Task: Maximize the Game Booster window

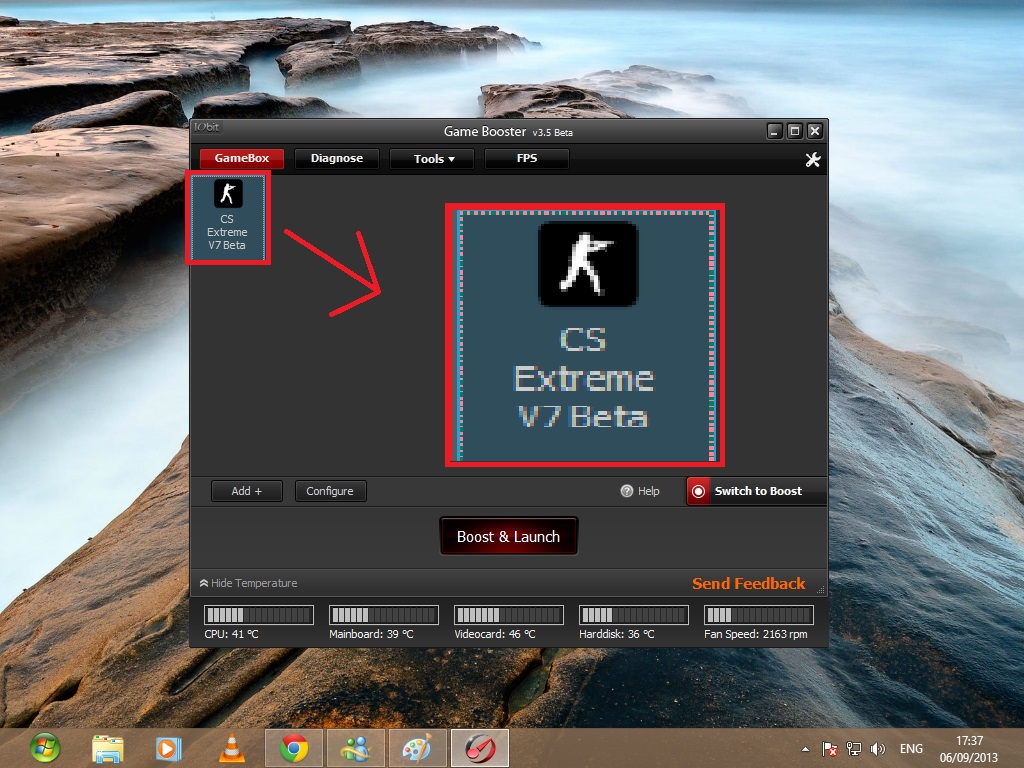Action: tap(794, 131)
